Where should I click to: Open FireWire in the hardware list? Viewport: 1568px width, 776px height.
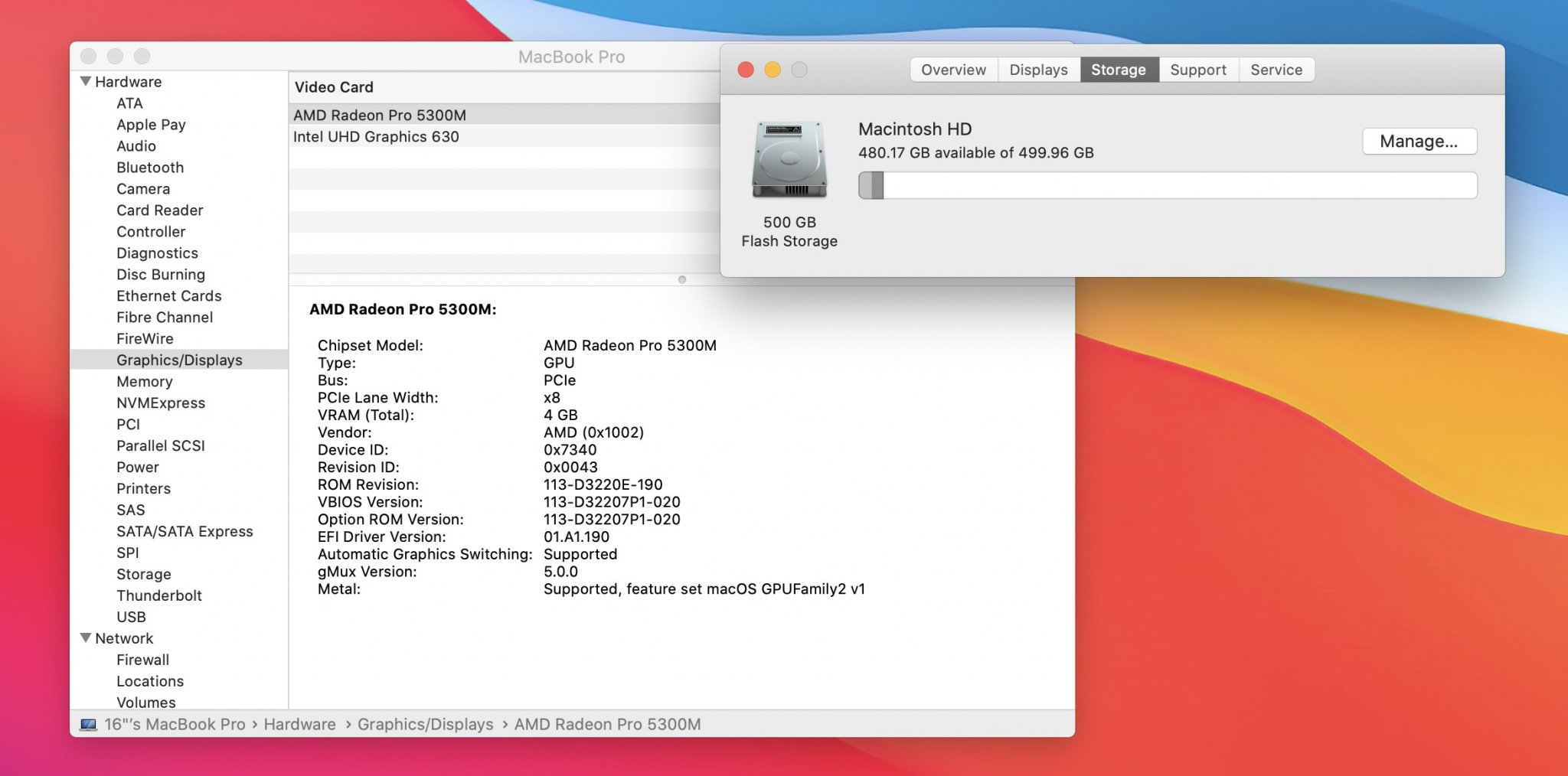coord(145,339)
